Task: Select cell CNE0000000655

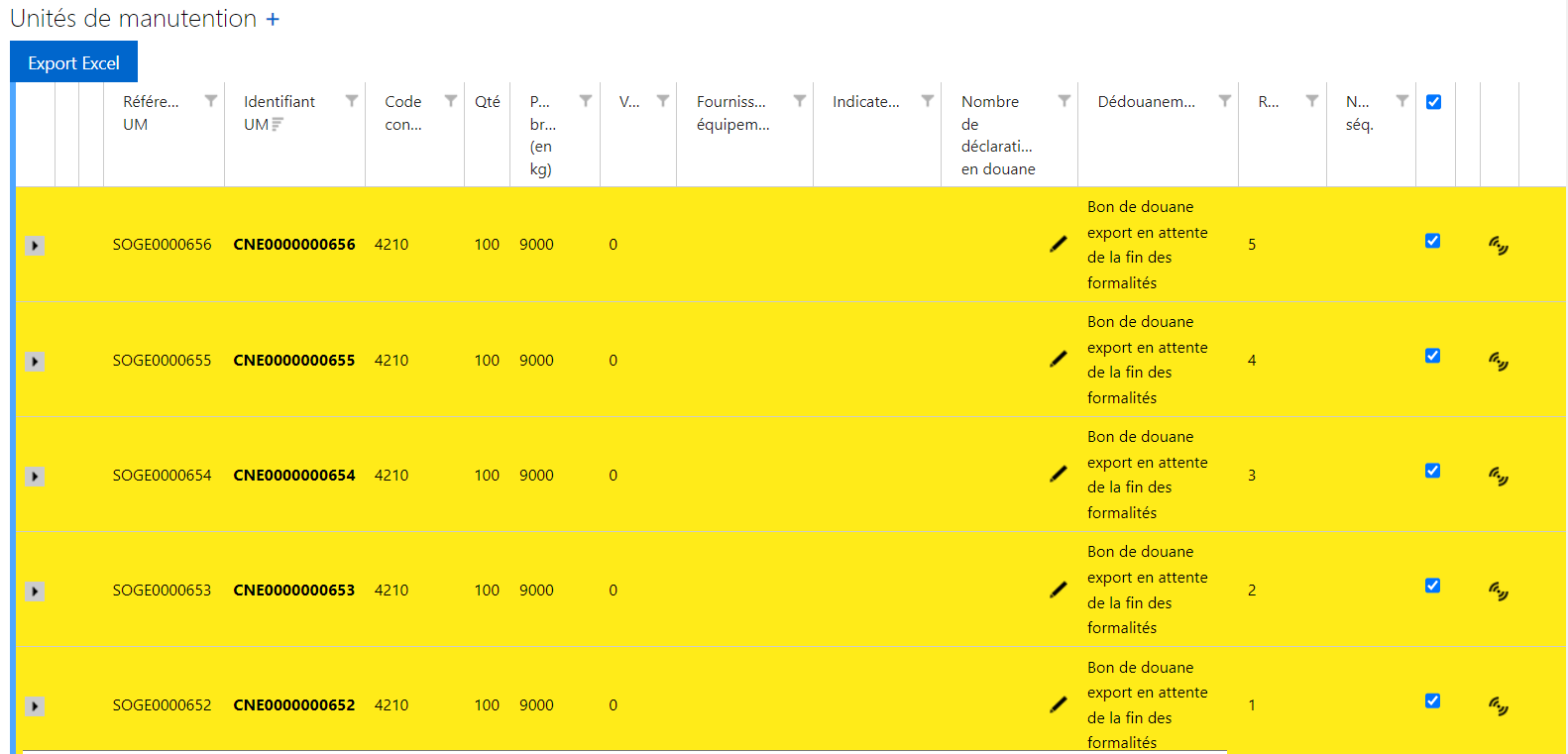Action: point(294,361)
